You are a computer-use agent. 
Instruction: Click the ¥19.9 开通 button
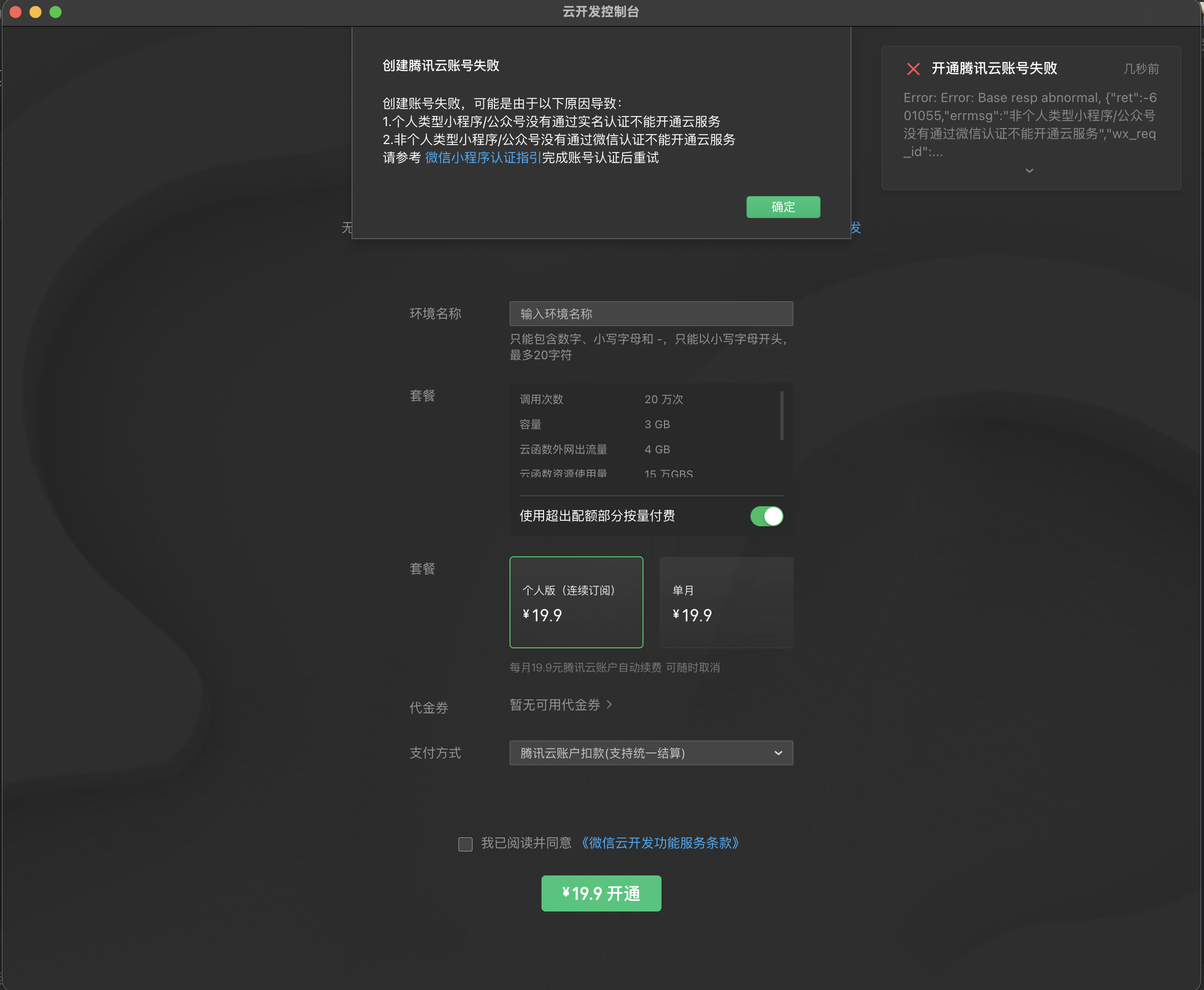coord(601,893)
